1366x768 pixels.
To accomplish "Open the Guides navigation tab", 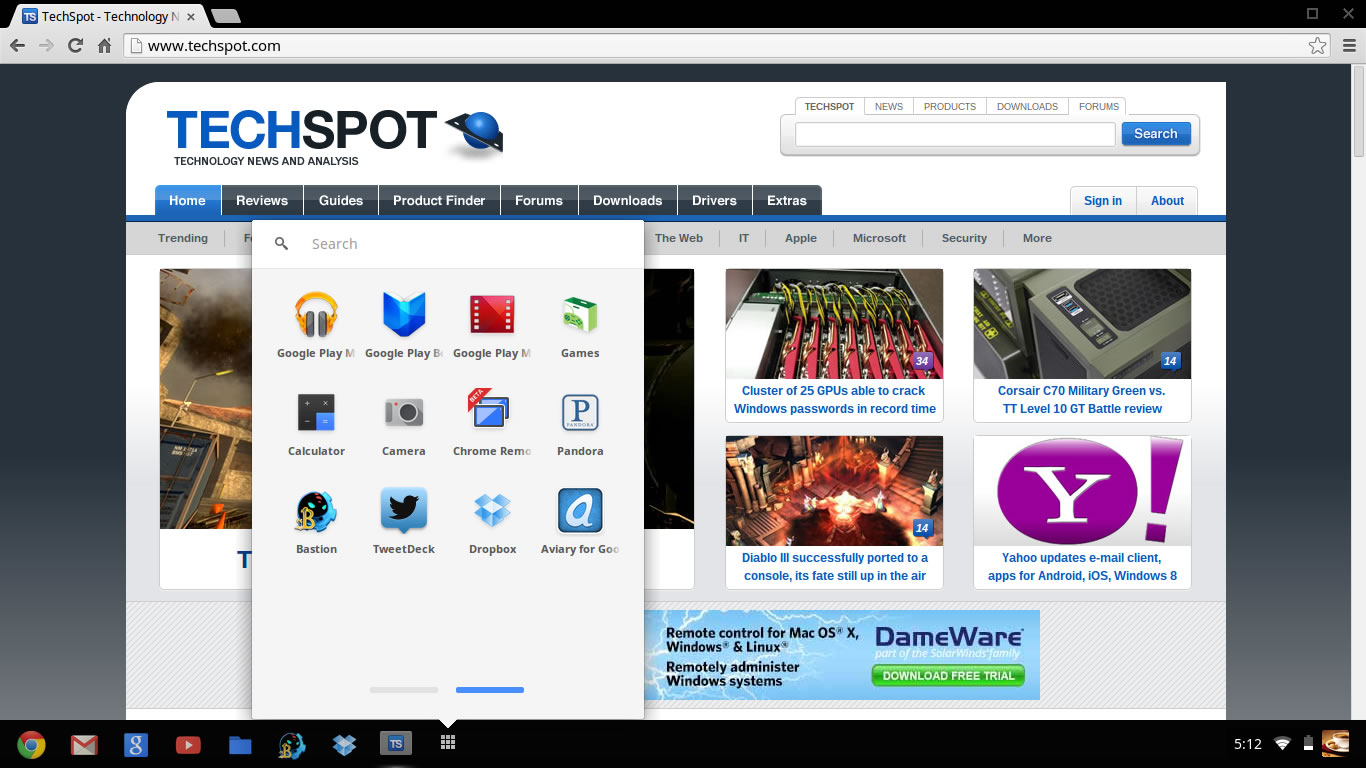I will [x=341, y=200].
